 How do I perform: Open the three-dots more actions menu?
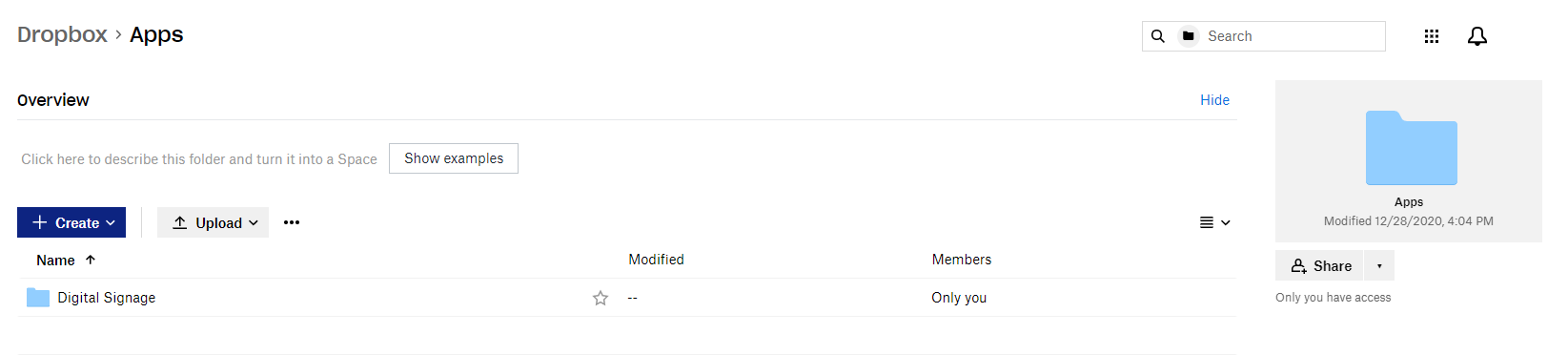pyautogui.click(x=292, y=222)
